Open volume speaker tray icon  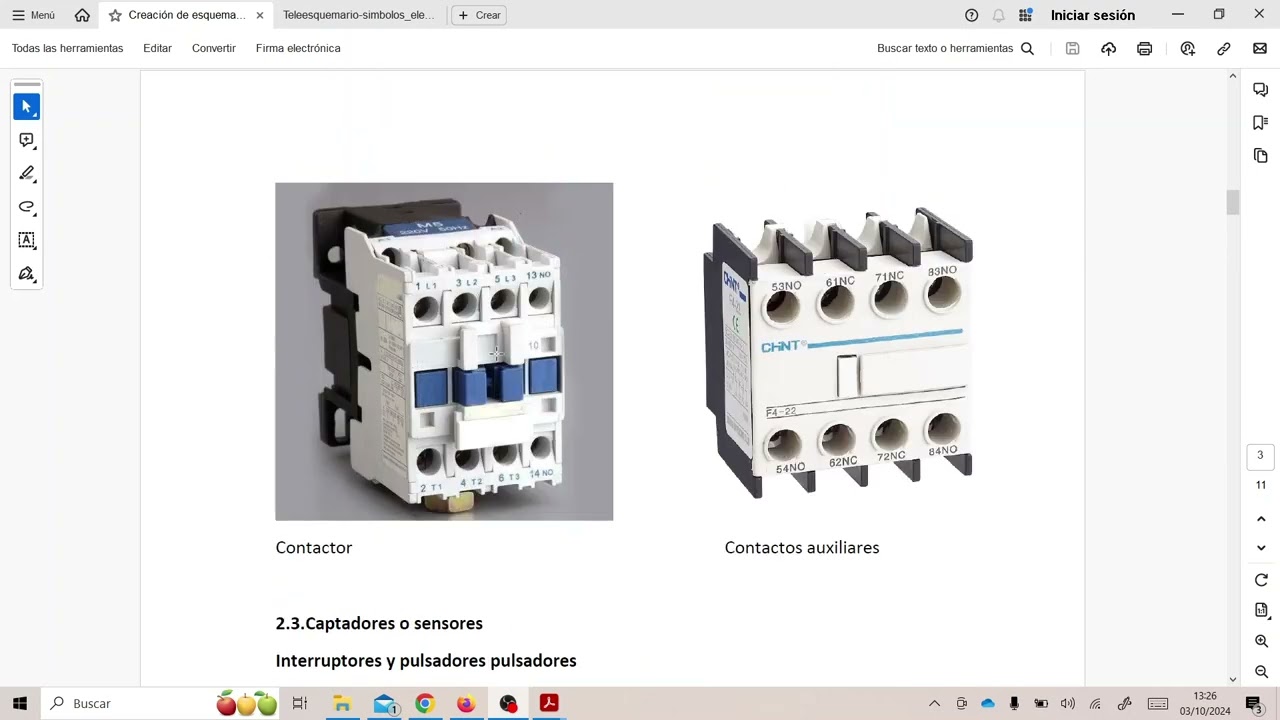pyautogui.click(x=1068, y=704)
